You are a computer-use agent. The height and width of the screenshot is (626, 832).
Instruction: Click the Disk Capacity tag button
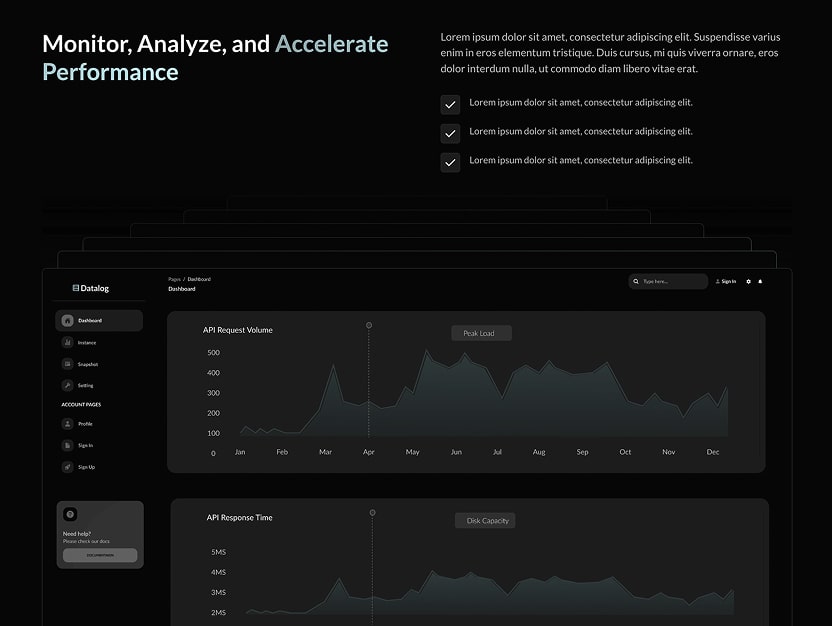click(485, 520)
